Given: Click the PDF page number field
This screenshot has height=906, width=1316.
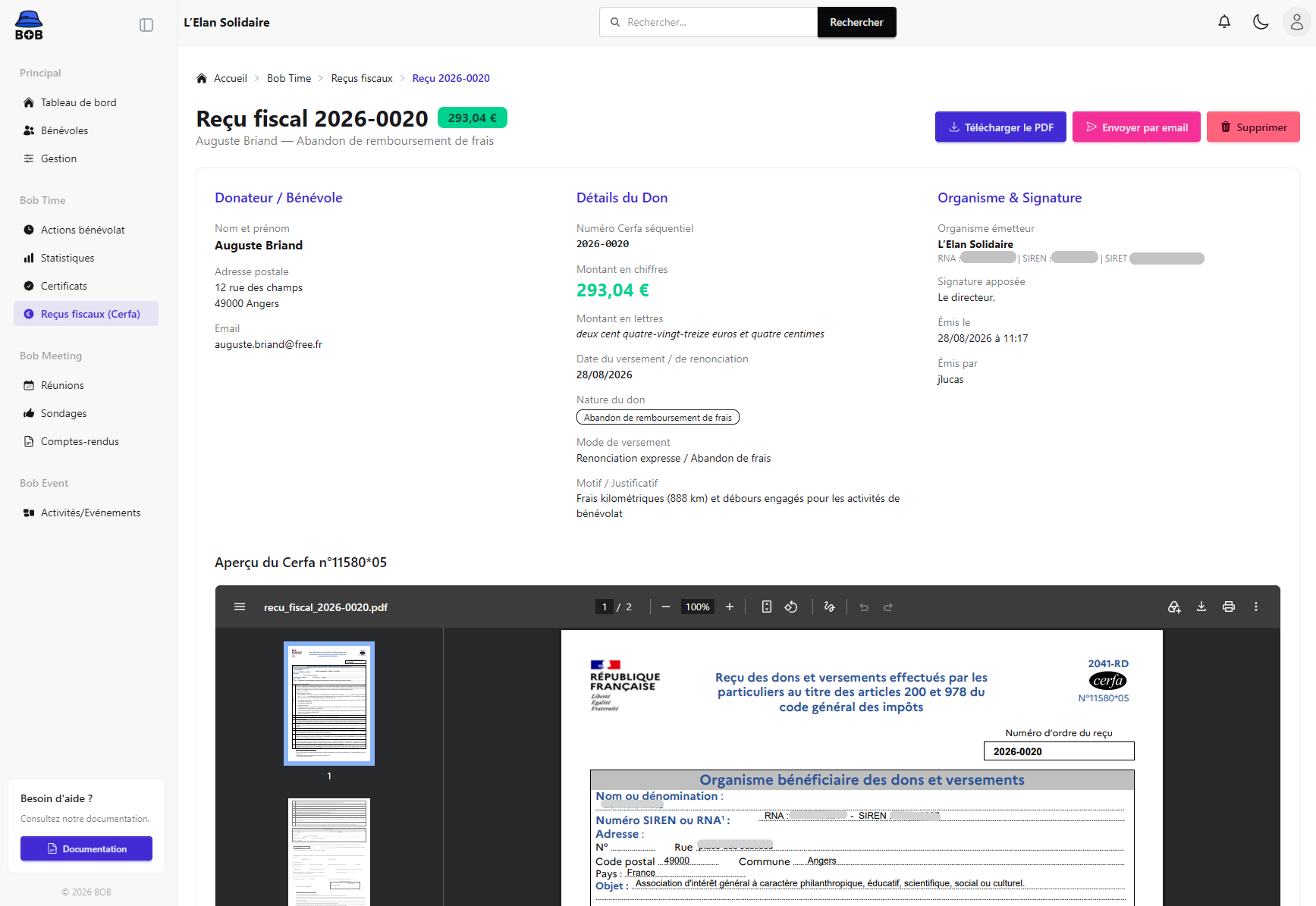Looking at the screenshot, I should point(605,607).
